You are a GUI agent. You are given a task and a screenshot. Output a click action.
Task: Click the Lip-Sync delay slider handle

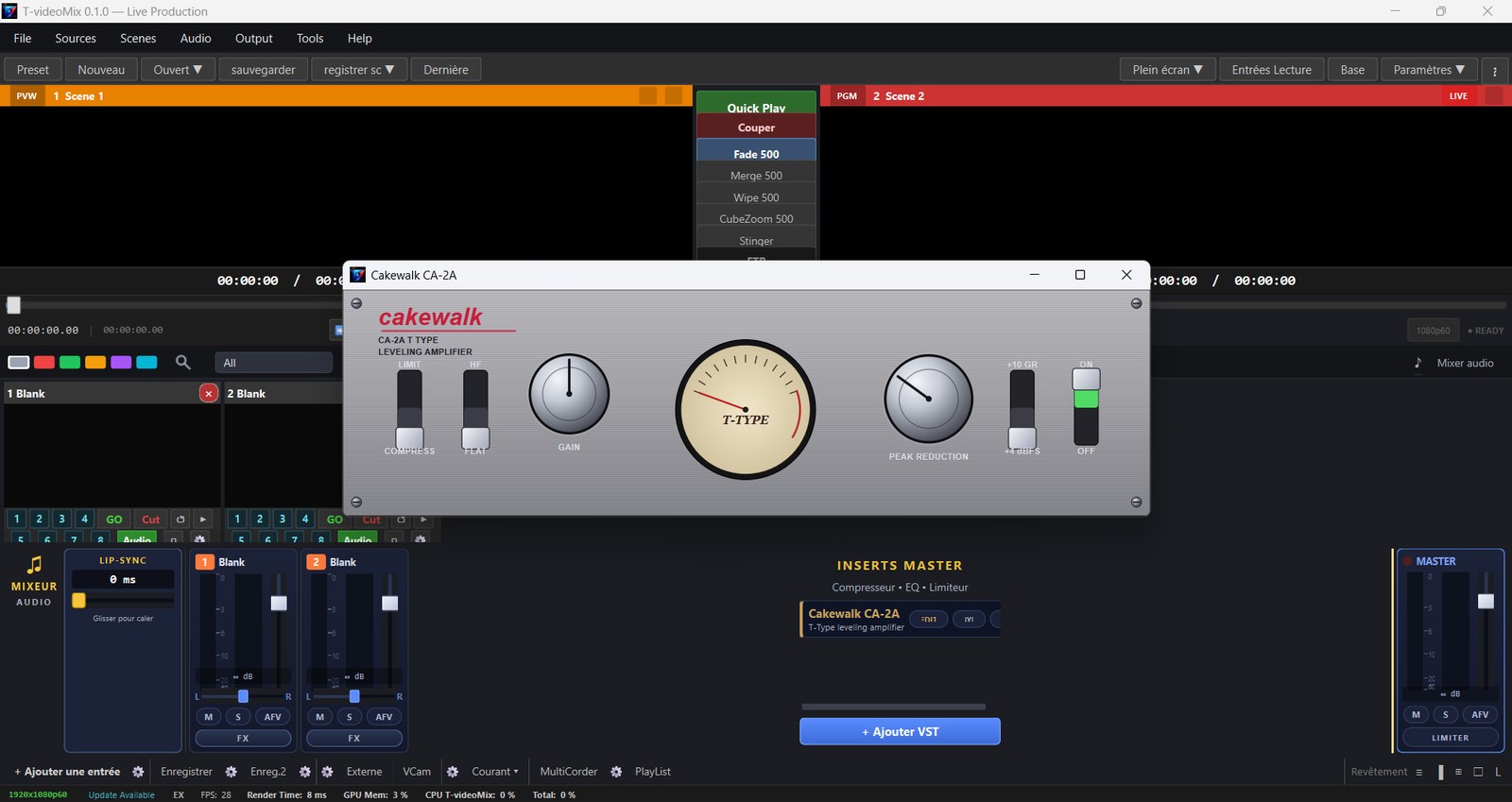79,600
